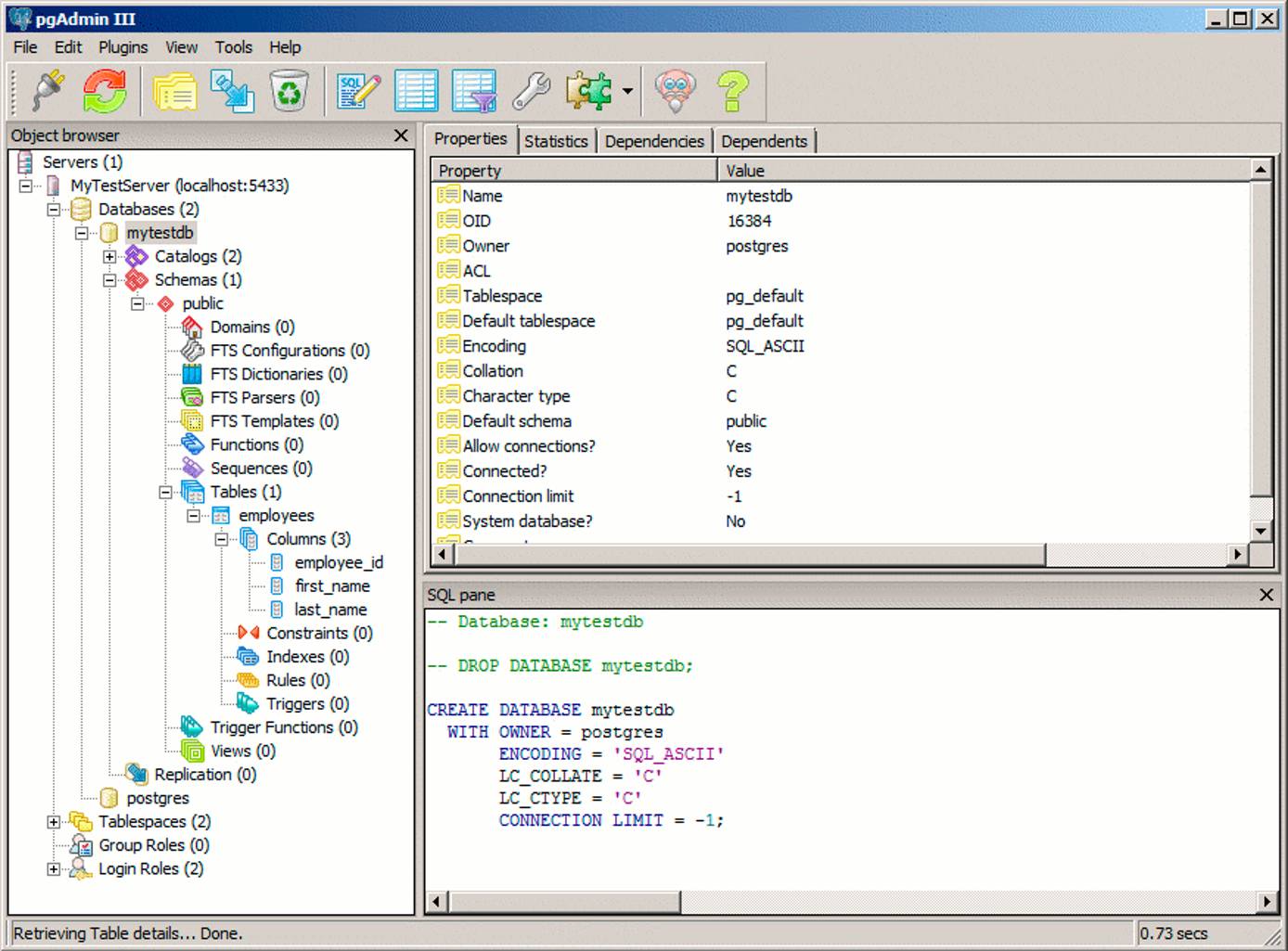Delete the selected object using trash icon
Viewport: 1288px width, 951px height.
coord(288,90)
